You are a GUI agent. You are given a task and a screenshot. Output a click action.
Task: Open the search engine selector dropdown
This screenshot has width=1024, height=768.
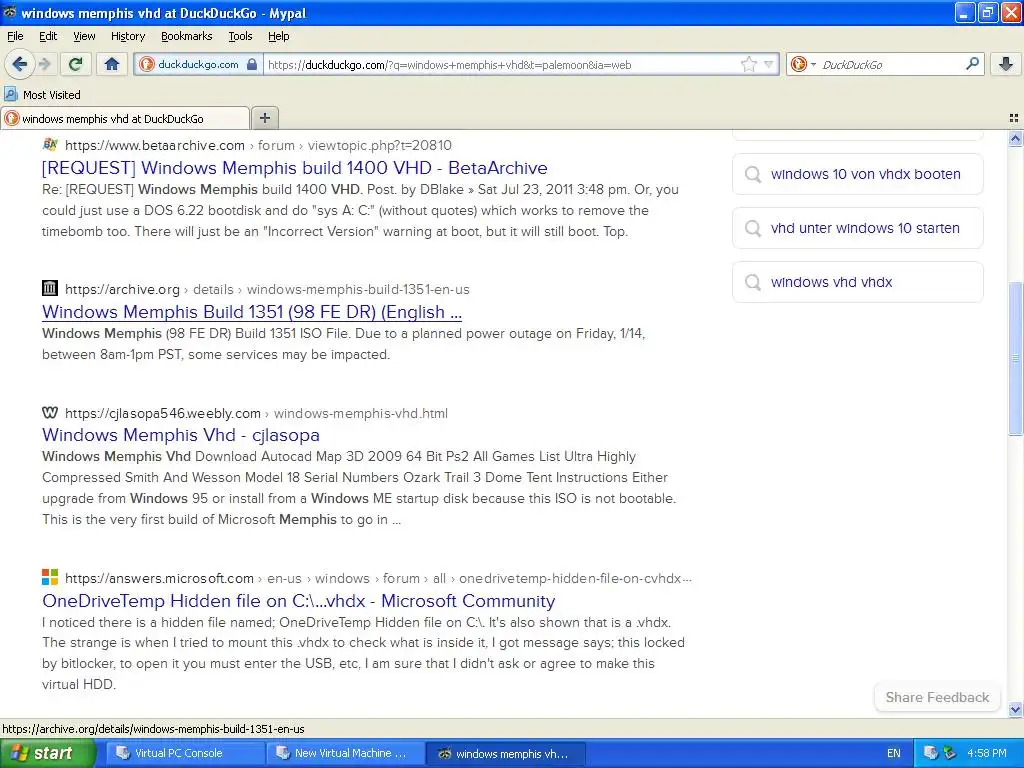[x=803, y=64]
